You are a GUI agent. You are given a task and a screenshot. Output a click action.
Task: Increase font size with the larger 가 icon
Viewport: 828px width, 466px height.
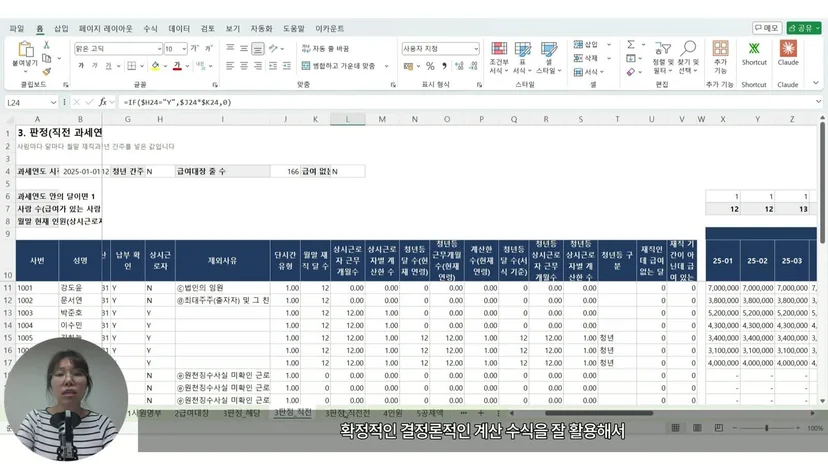(x=194, y=49)
